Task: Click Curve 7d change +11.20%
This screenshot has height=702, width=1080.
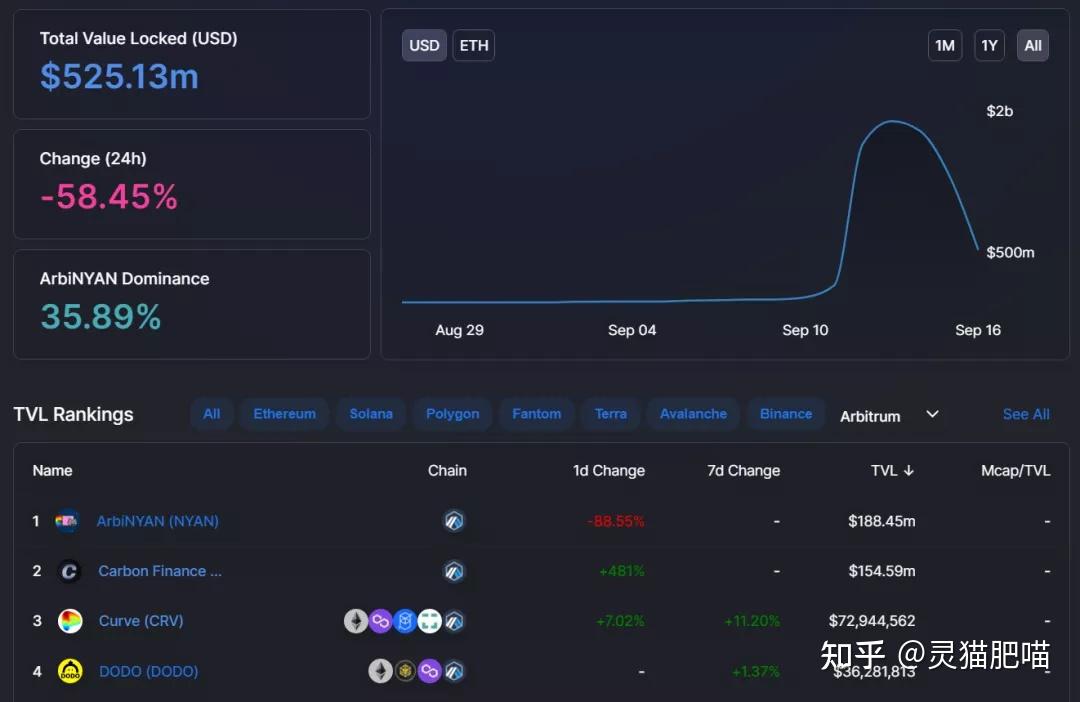Action: tap(752, 621)
